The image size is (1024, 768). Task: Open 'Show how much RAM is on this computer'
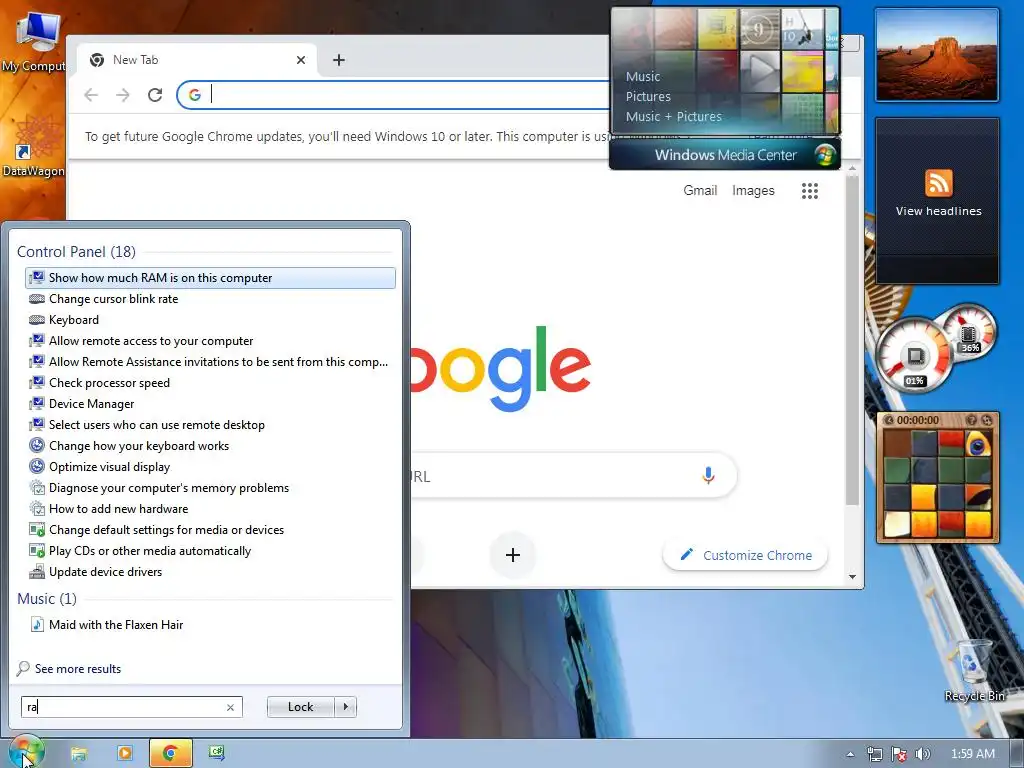(x=210, y=278)
